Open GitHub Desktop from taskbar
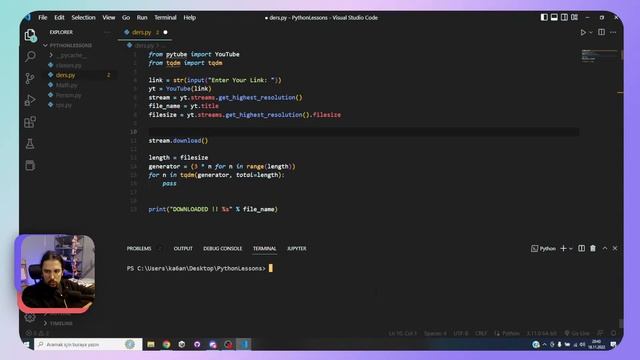Screen dimensions: 640x360 click(x=197, y=344)
